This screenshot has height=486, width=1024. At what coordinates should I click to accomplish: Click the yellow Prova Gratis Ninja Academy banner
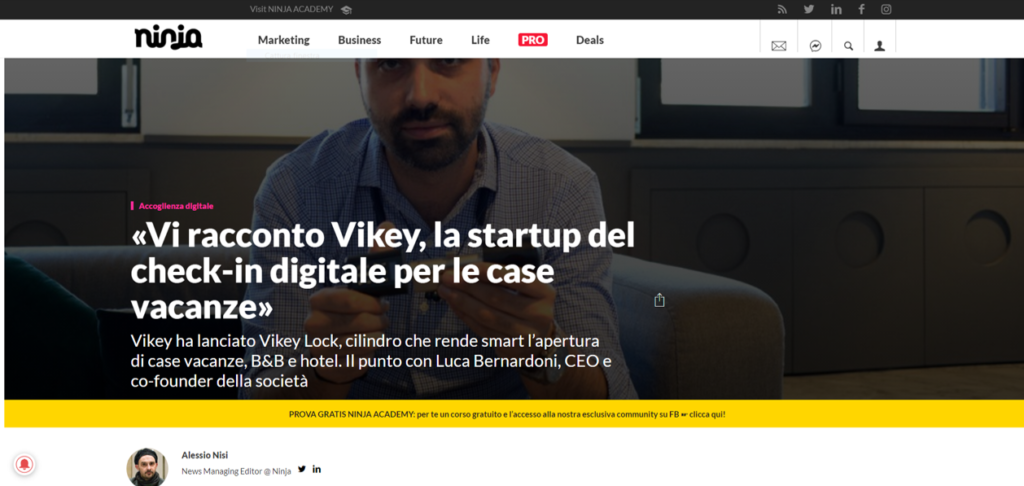pyautogui.click(x=507, y=414)
